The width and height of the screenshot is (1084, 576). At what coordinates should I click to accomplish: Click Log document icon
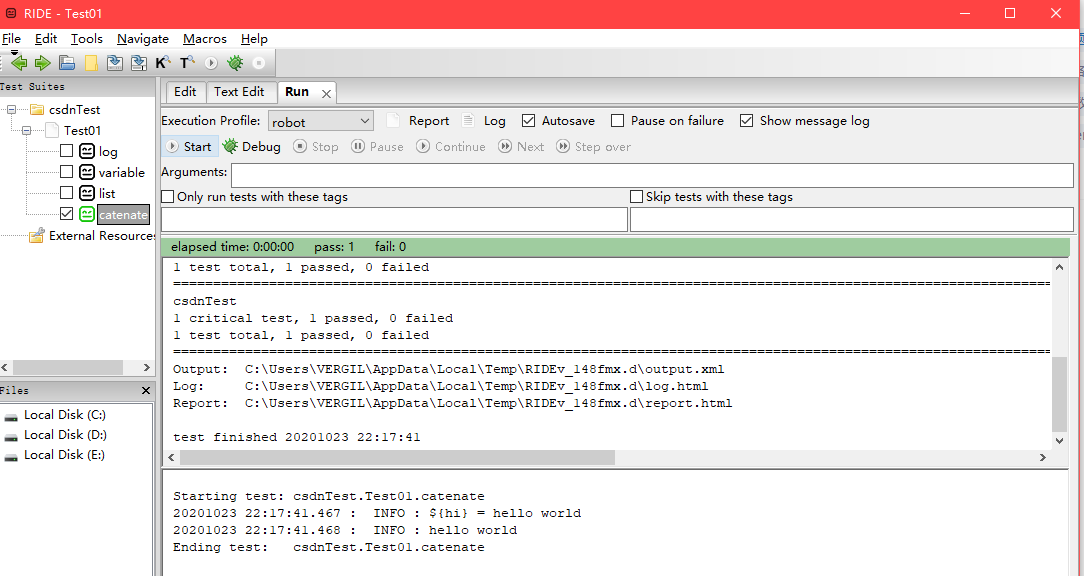click(x=468, y=120)
